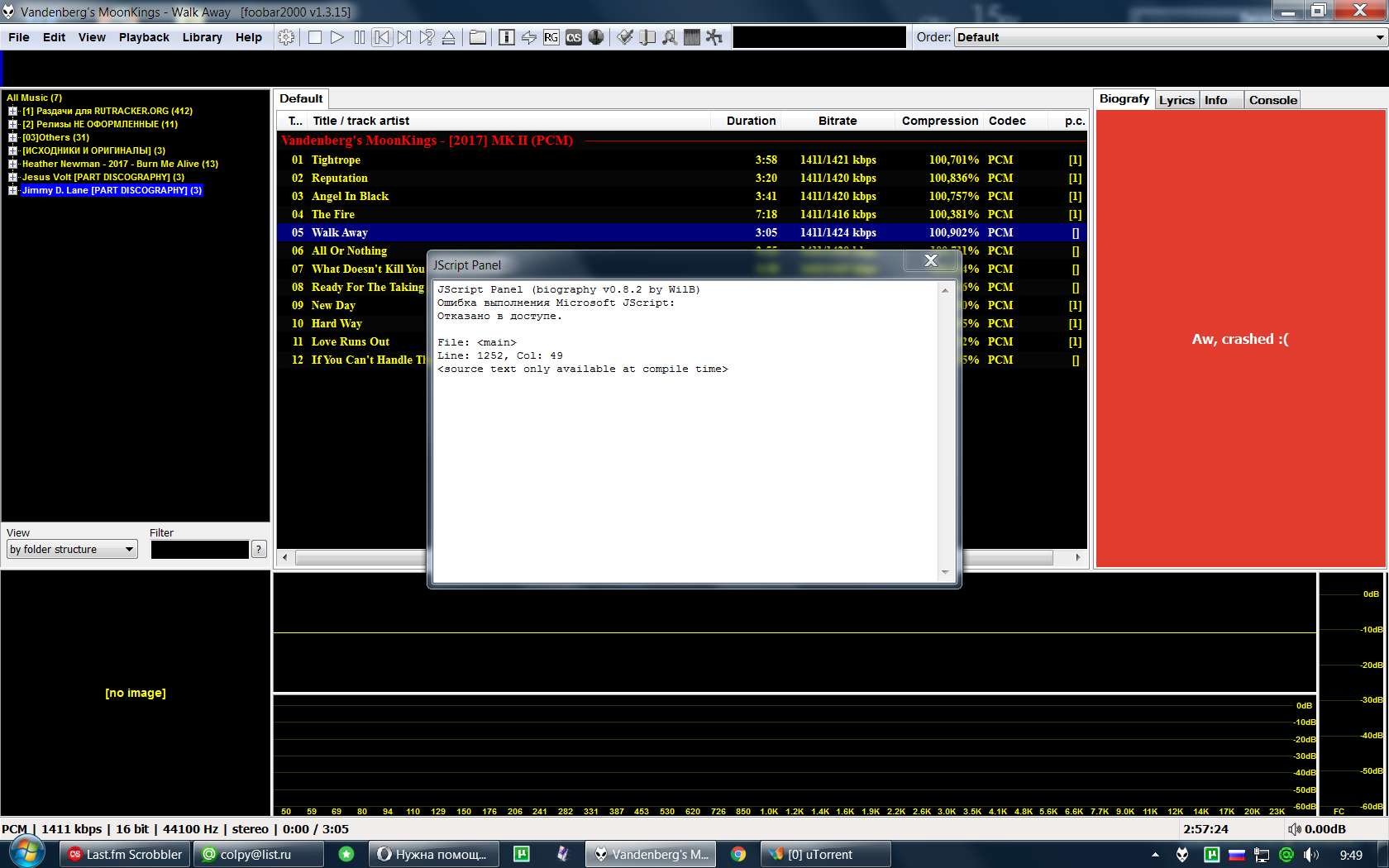Switch to the Console tab
The height and width of the screenshot is (868, 1389).
click(x=1272, y=100)
